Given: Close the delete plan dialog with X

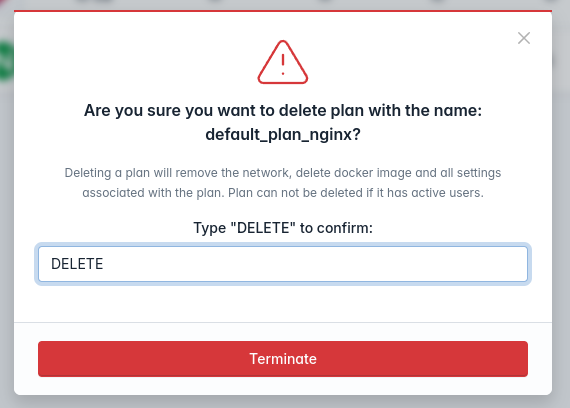Looking at the screenshot, I should (x=524, y=38).
